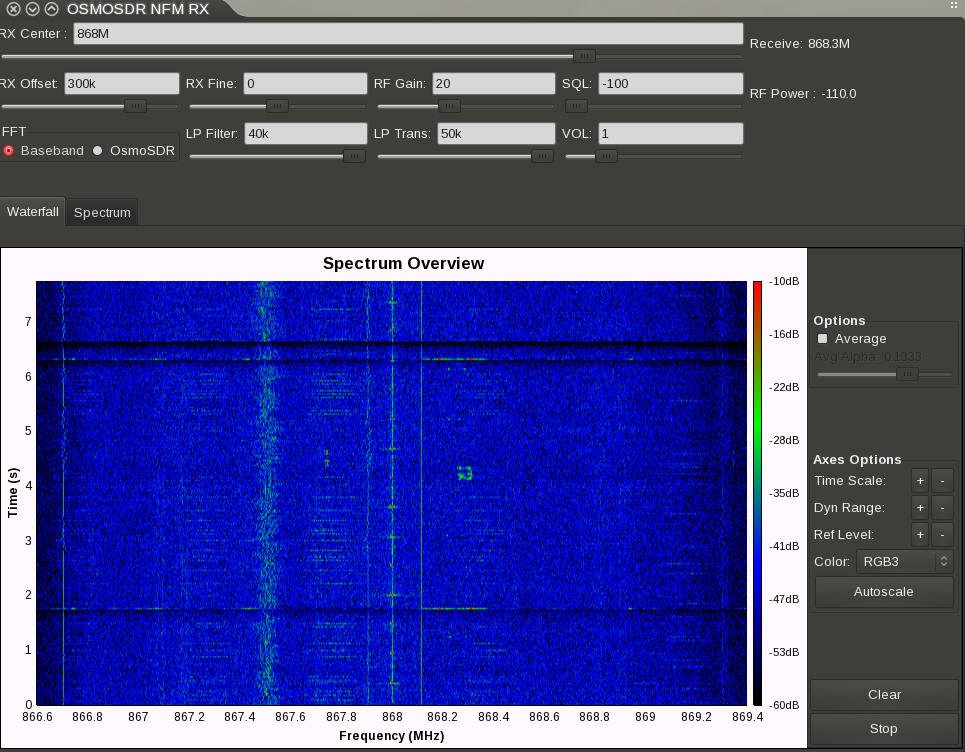Lower Ref Level using minus button
The image size is (965, 752).
(x=942, y=535)
